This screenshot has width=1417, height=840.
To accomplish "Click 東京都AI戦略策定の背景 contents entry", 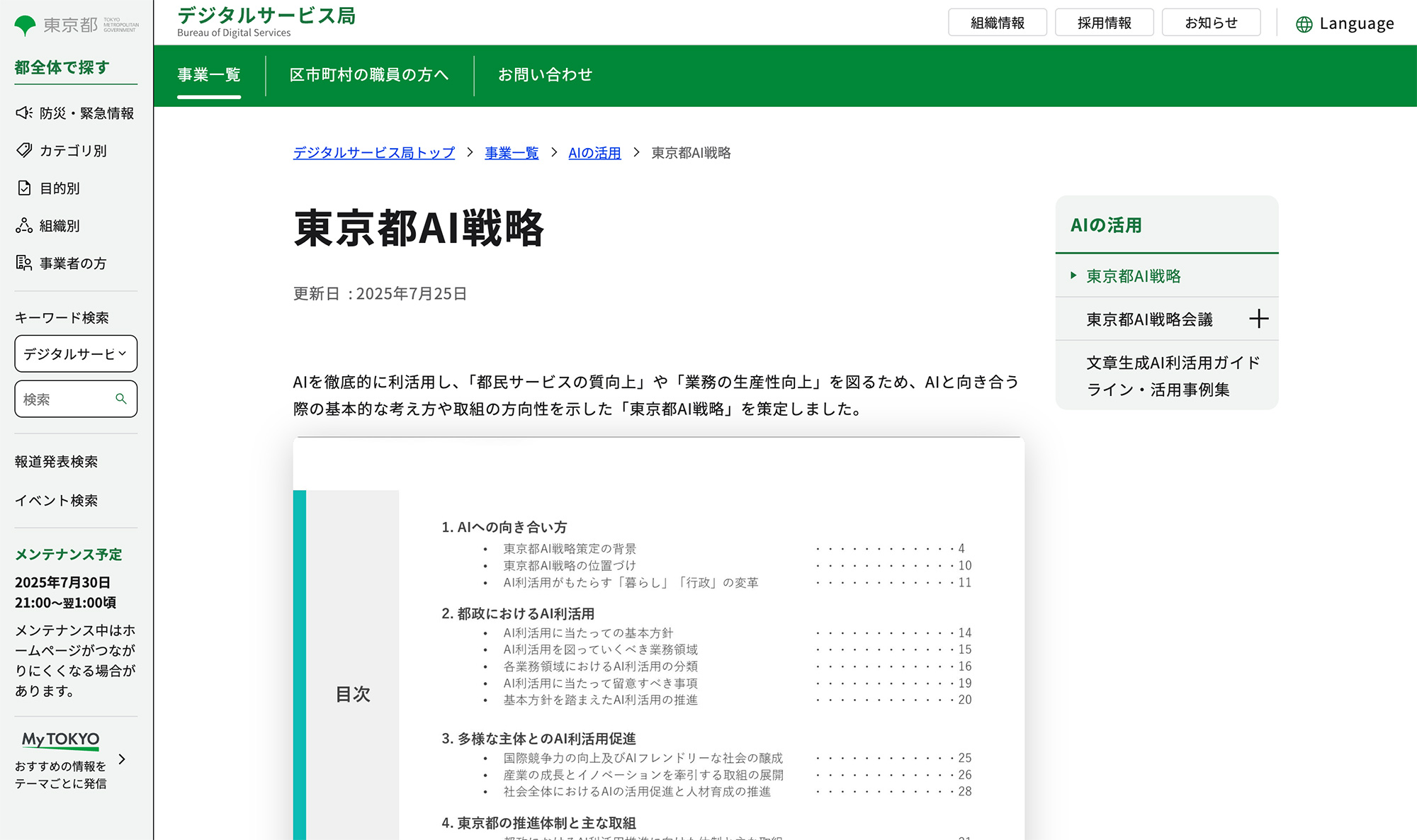I will pyautogui.click(x=570, y=549).
